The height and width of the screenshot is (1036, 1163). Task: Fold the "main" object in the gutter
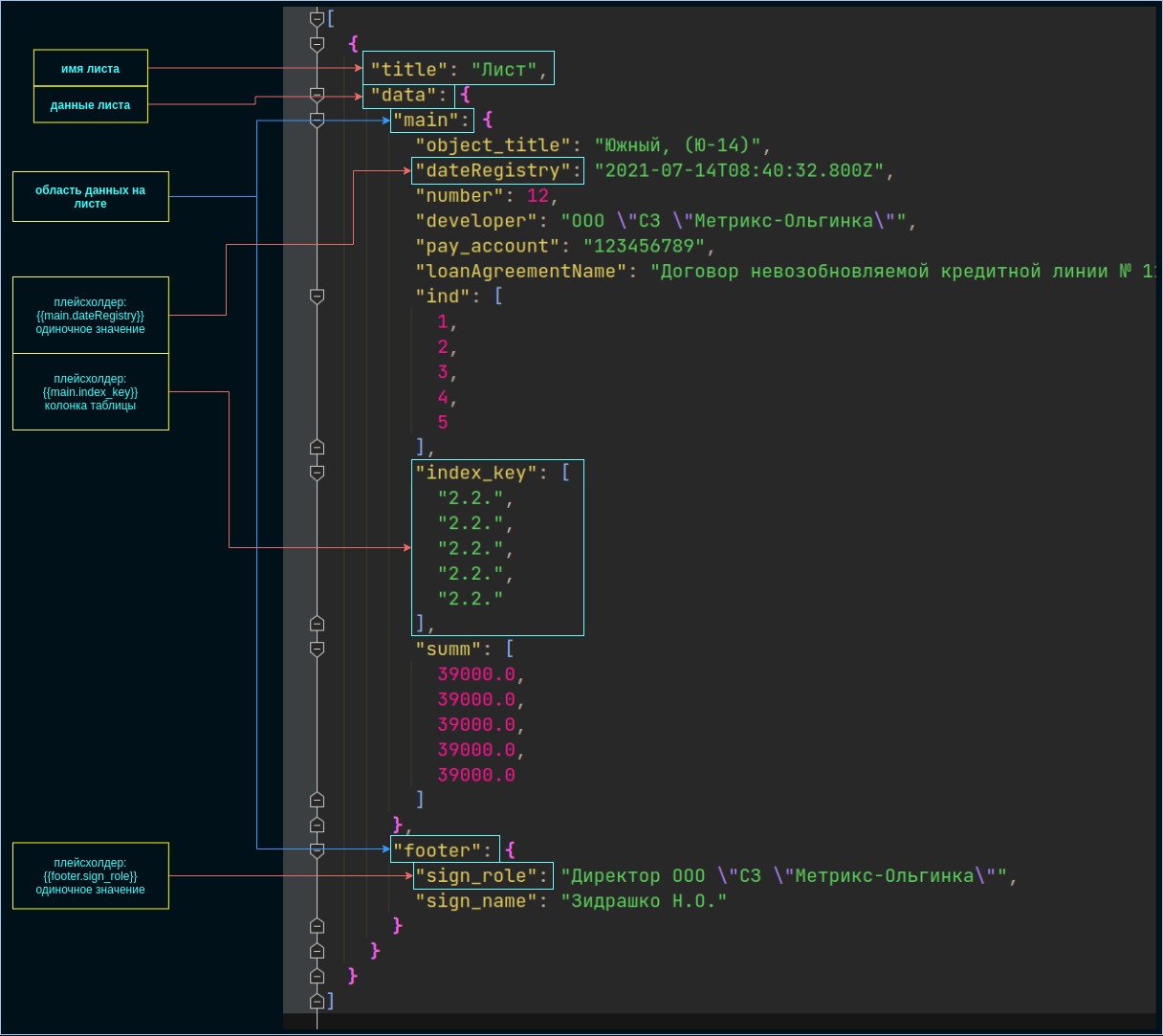click(x=318, y=120)
